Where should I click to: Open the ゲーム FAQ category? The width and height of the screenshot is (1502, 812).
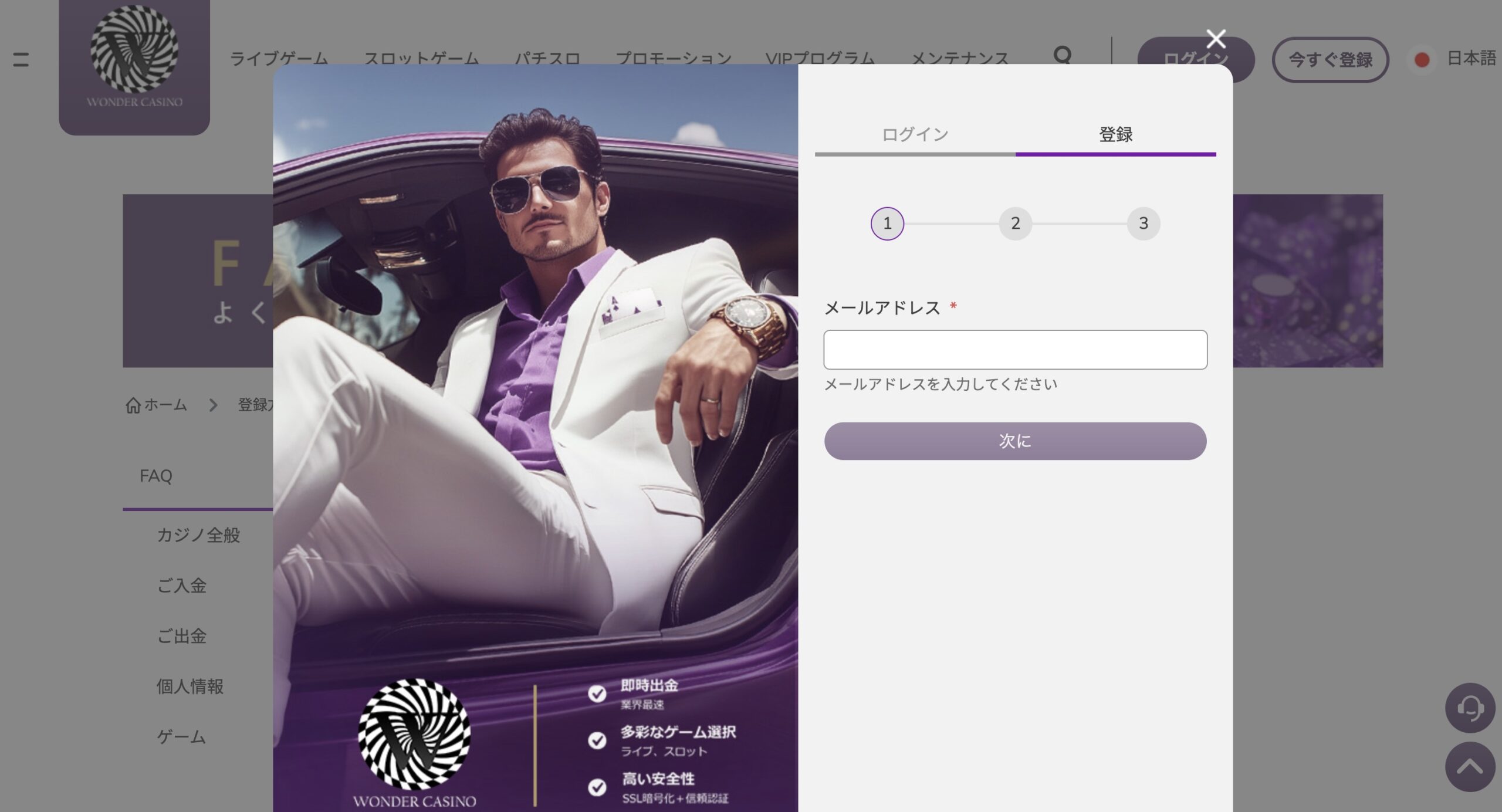click(181, 737)
